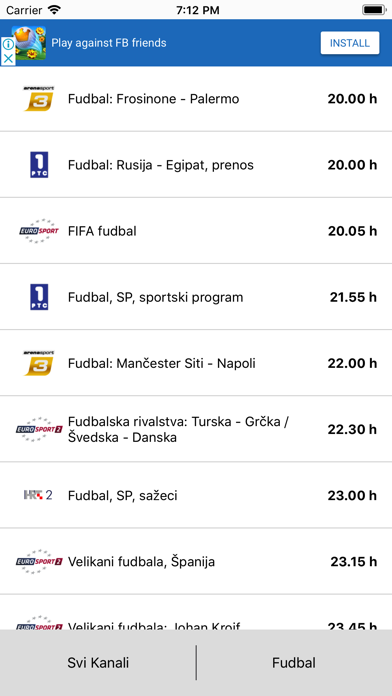Select the Fudbal: Frosinone - Palermo listing

(x=196, y=99)
